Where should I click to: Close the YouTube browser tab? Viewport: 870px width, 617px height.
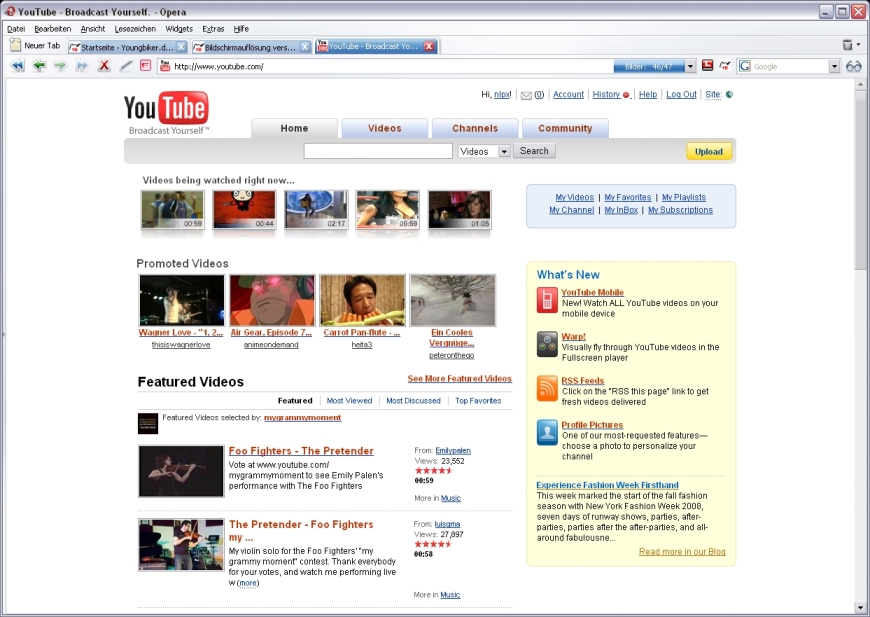coord(429,47)
